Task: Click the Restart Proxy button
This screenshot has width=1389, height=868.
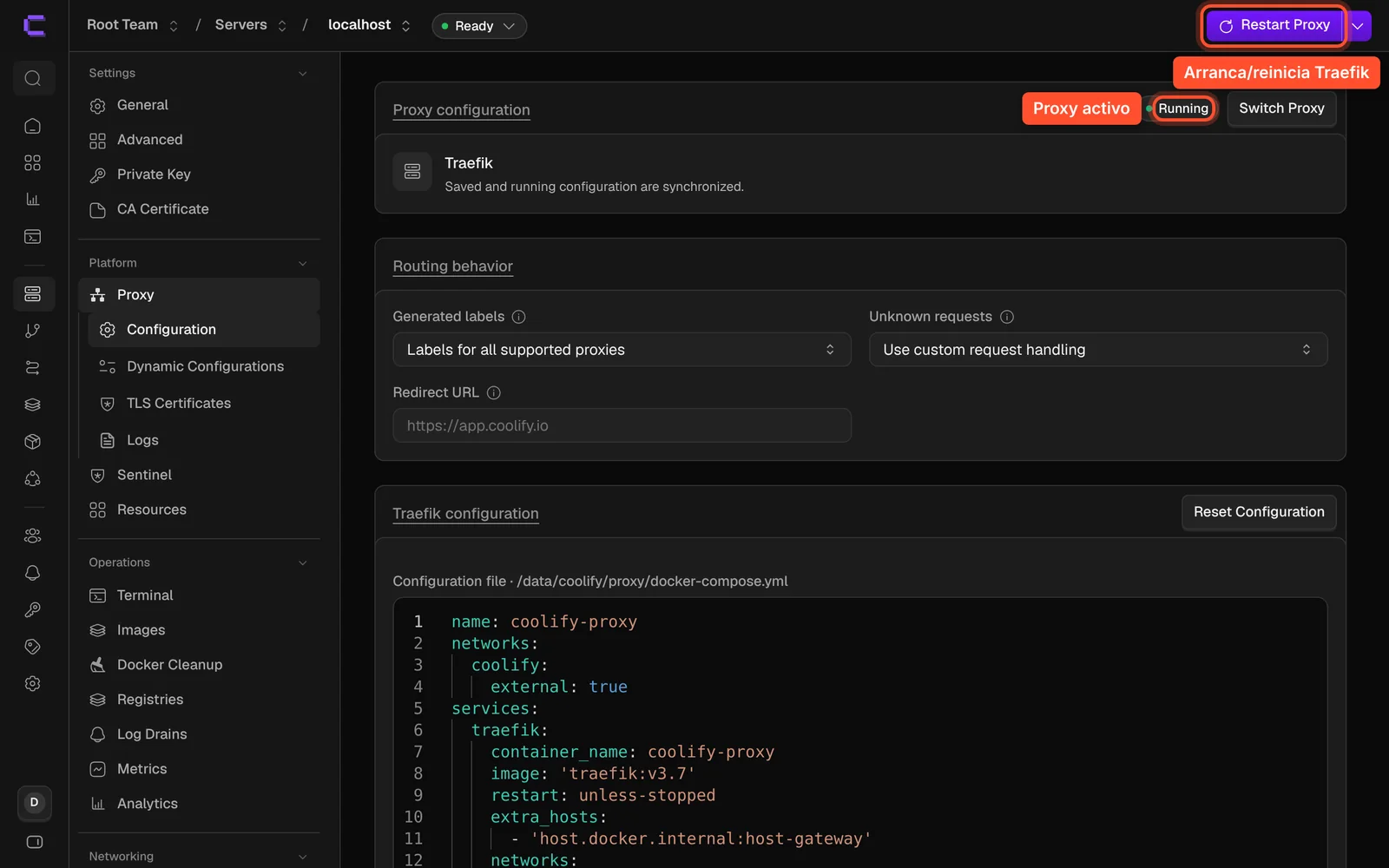Action: pyautogui.click(x=1274, y=26)
